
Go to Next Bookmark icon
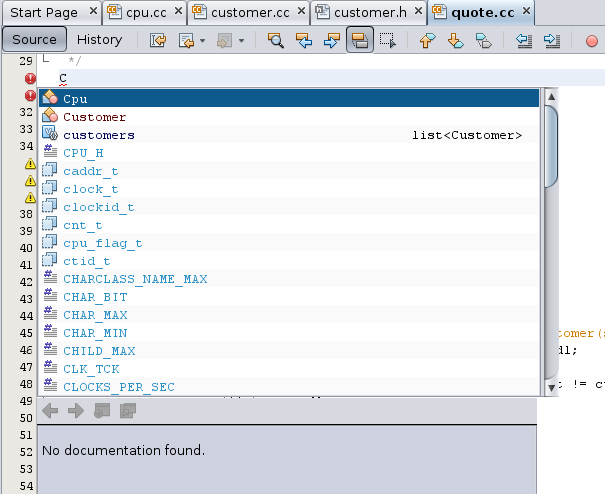pyautogui.click(x=455, y=41)
